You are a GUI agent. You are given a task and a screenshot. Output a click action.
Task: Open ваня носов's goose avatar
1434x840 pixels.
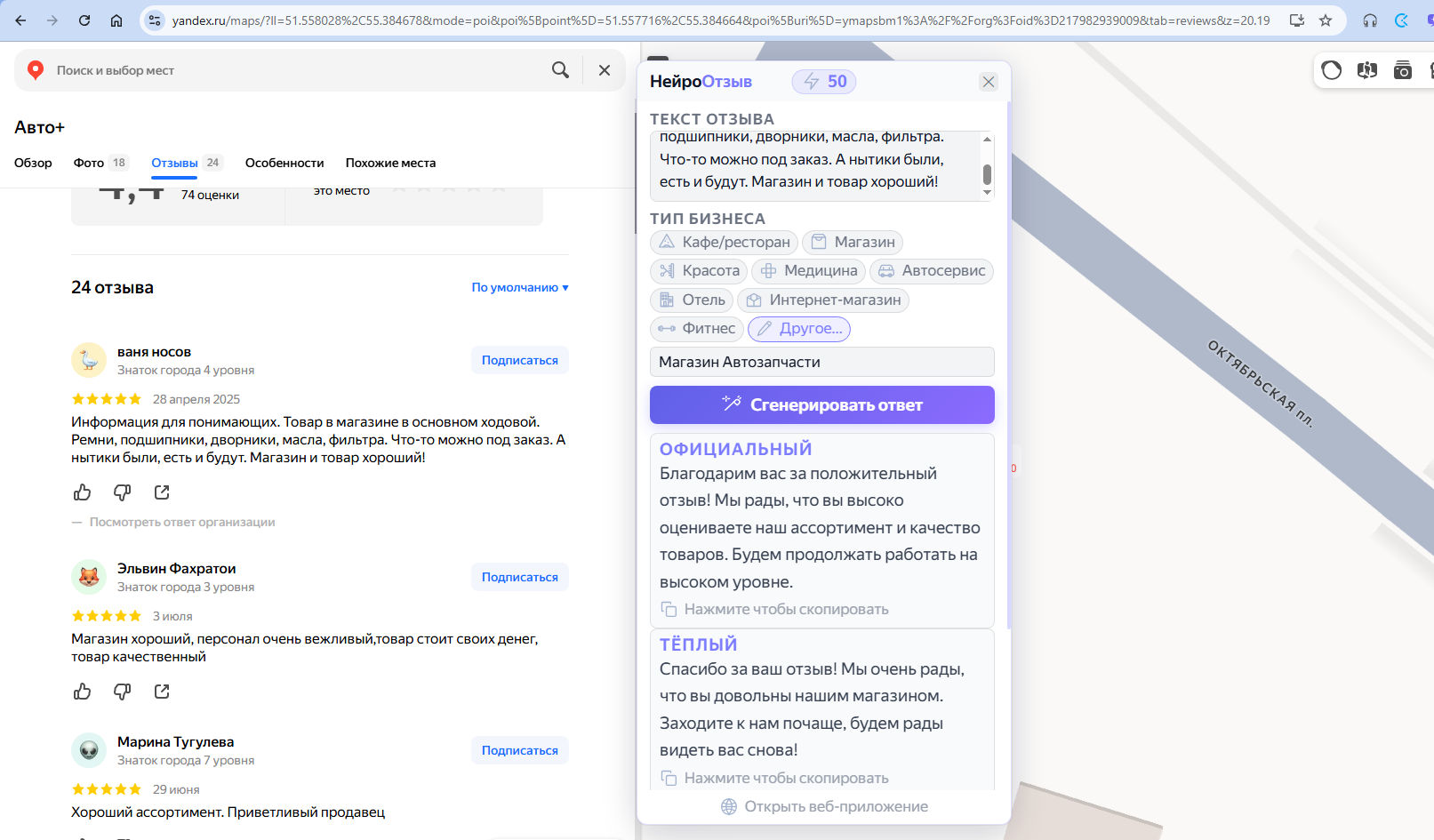click(89, 360)
